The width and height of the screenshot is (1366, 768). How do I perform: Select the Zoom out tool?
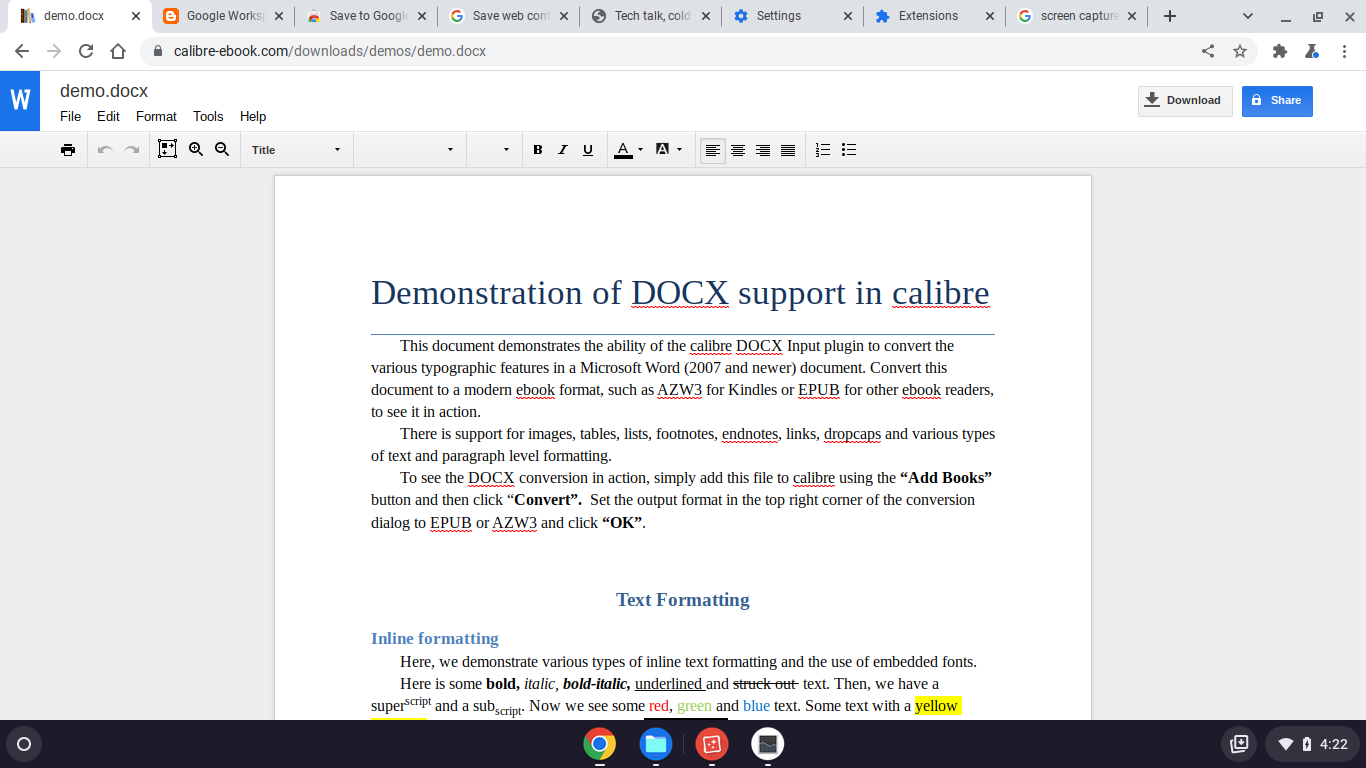(x=222, y=149)
